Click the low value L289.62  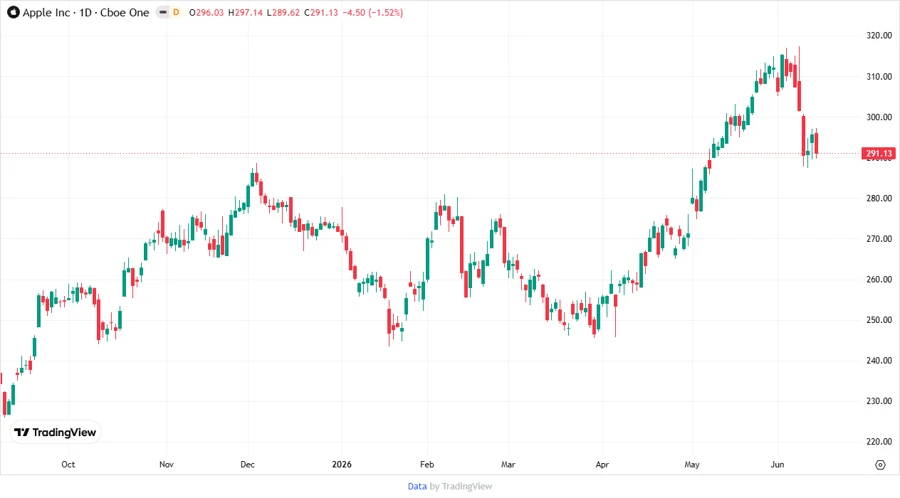point(284,13)
